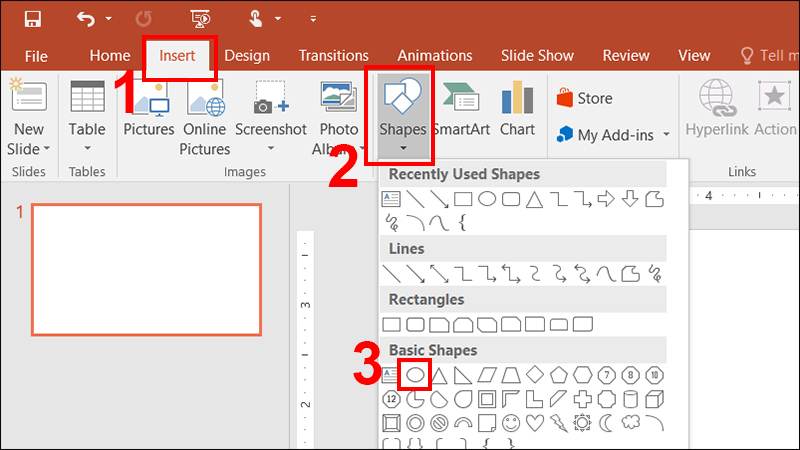Viewport: 800px width, 450px height.
Task: Insert a Chart
Action: (517, 110)
